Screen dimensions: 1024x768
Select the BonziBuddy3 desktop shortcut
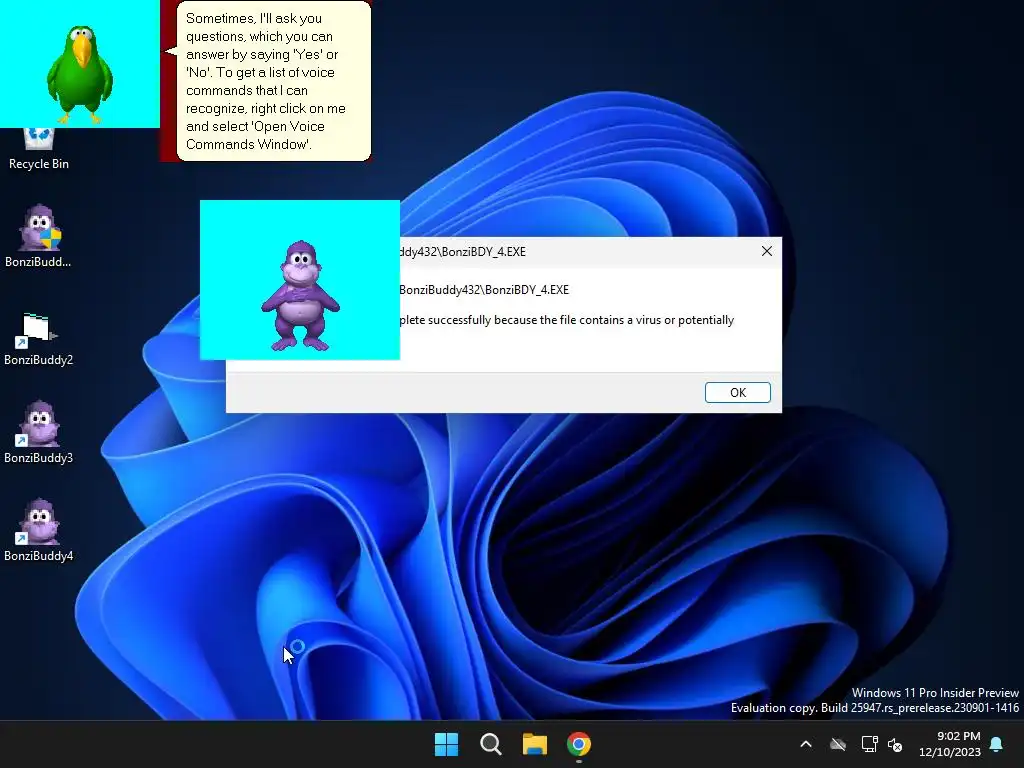click(x=39, y=432)
